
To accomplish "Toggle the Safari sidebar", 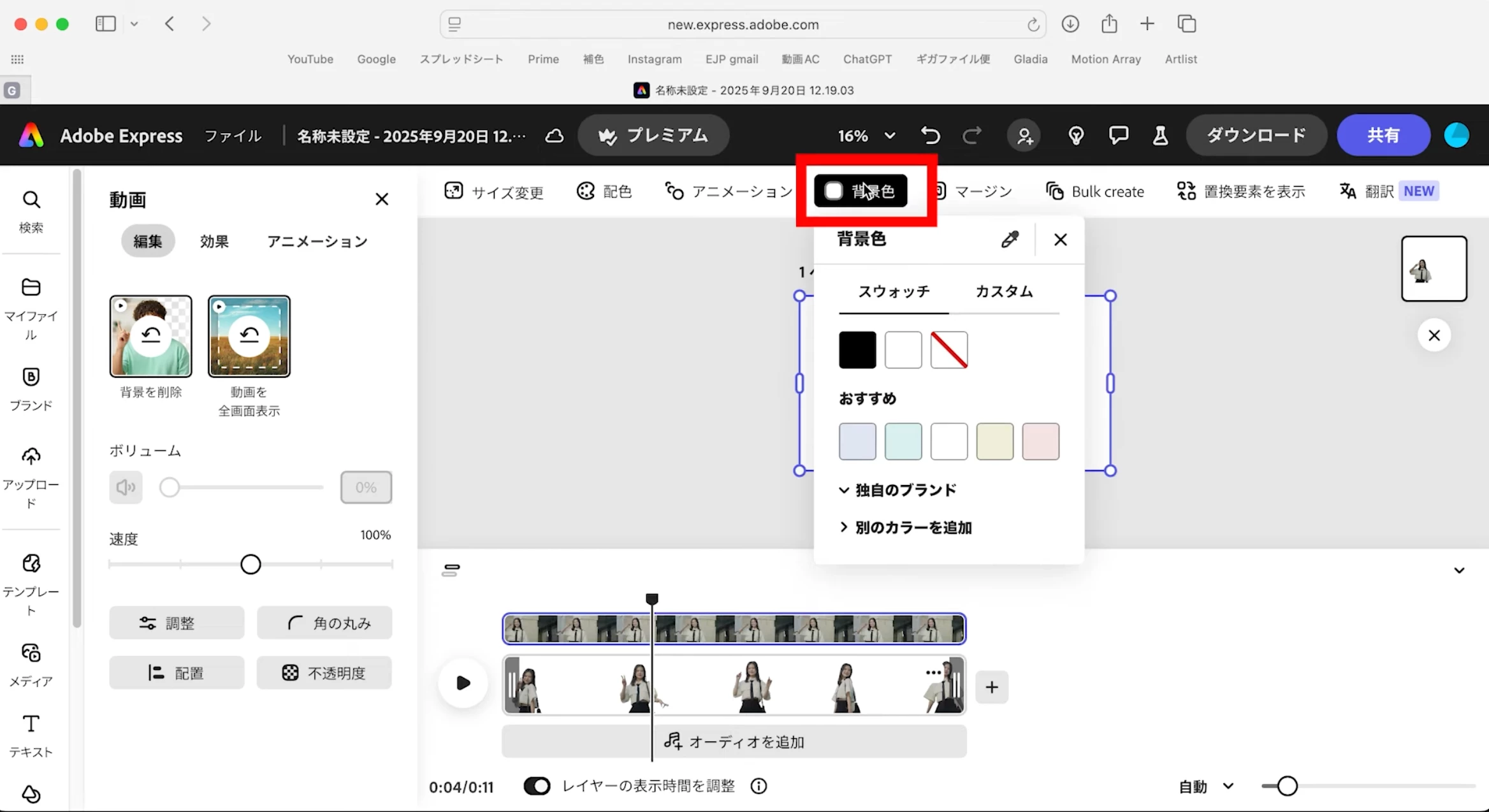I will pos(106,24).
